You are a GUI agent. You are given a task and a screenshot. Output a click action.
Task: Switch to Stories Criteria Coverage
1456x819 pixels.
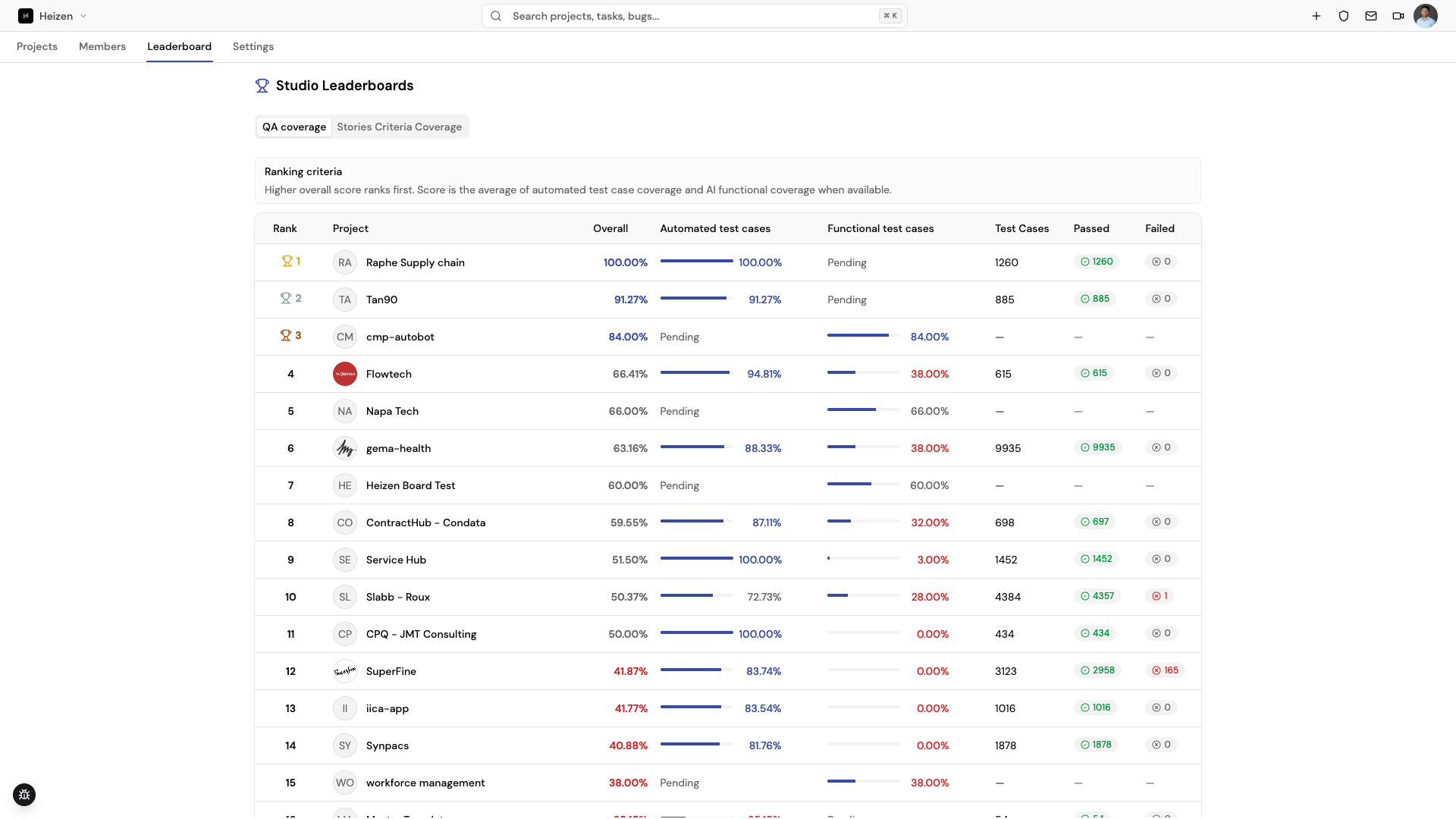[x=400, y=127]
